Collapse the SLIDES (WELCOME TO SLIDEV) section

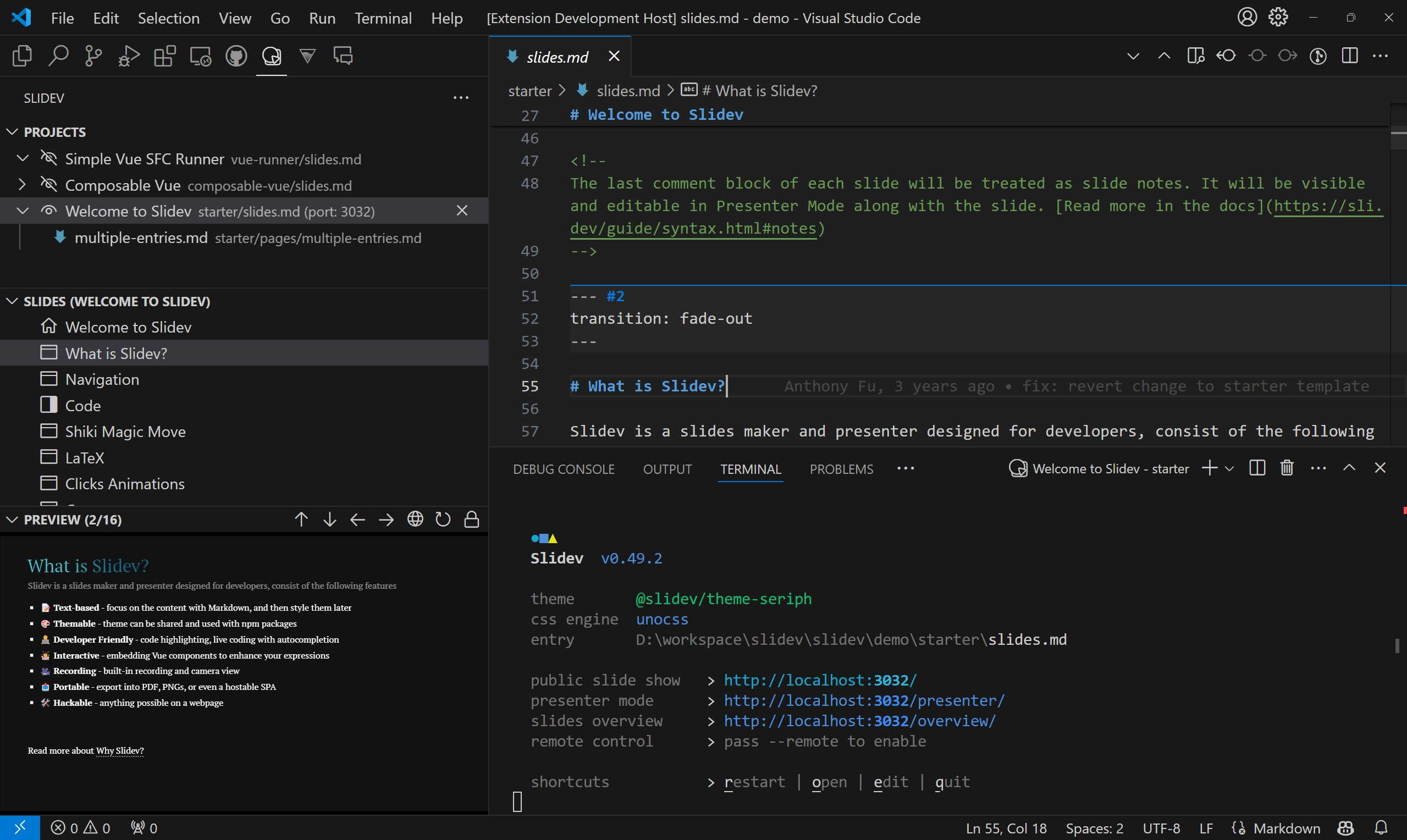coord(12,301)
